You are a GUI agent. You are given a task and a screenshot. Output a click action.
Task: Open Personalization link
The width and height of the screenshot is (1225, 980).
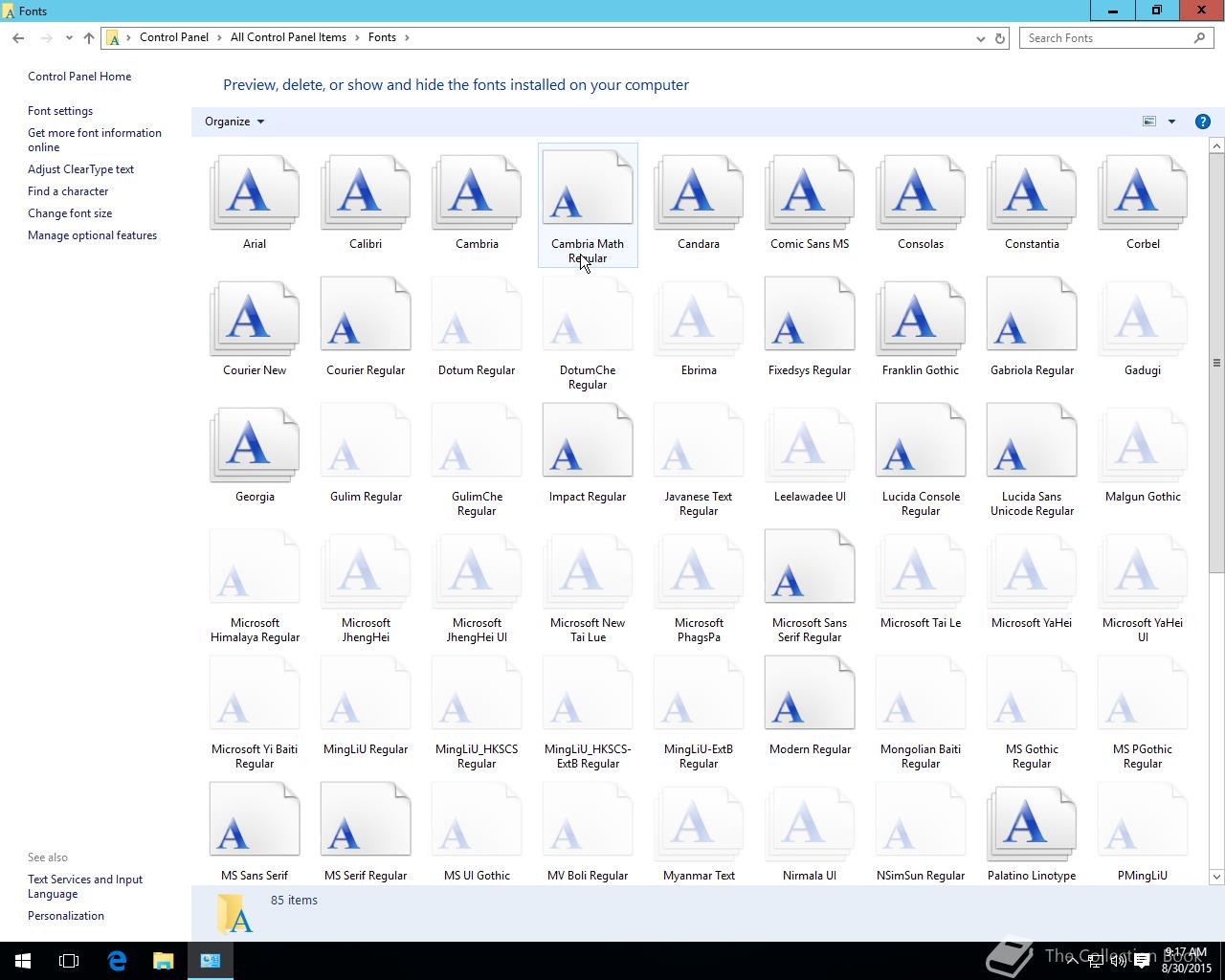[66, 916]
